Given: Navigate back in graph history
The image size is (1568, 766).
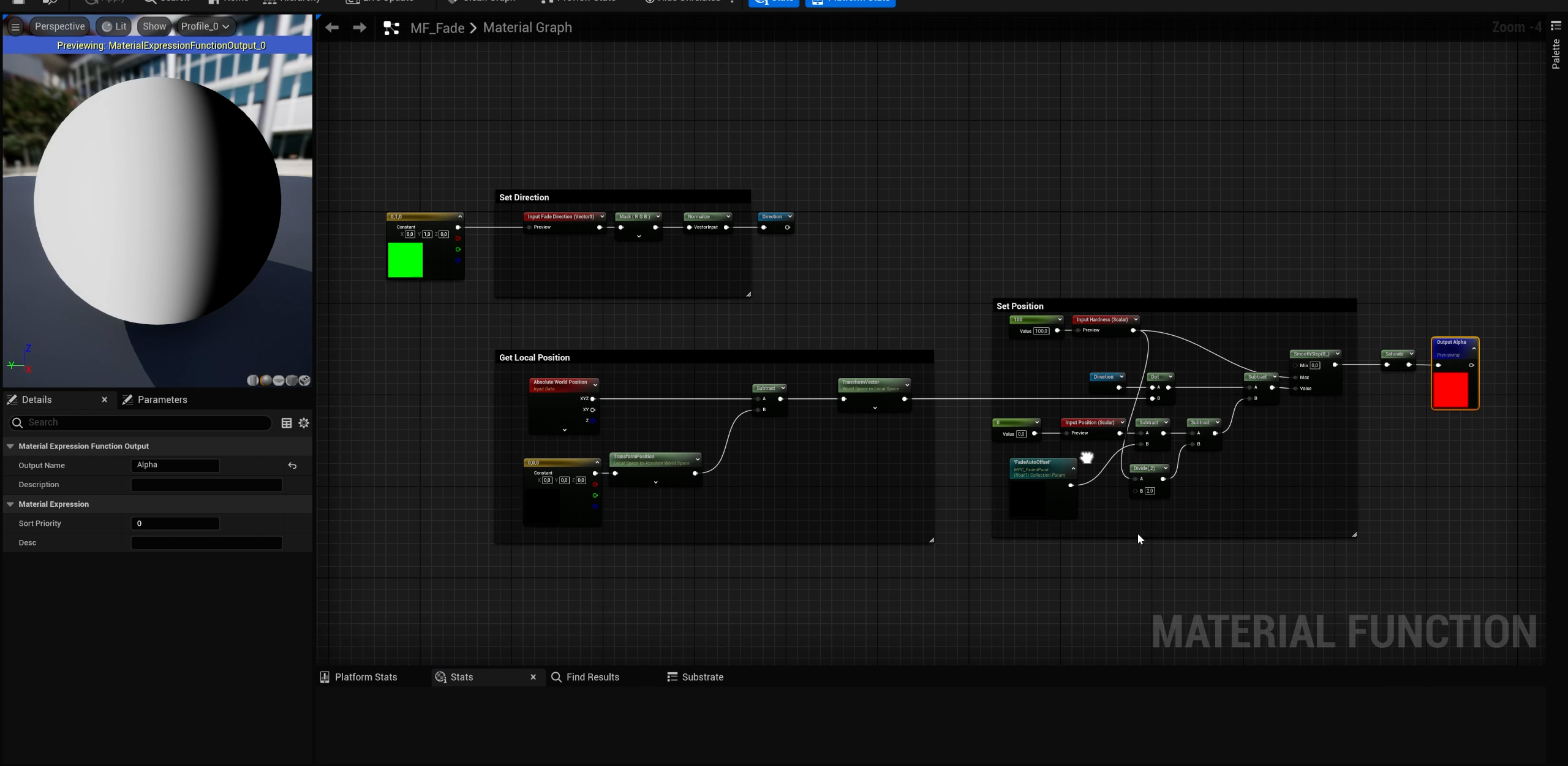Looking at the screenshot, I should 332,28.
